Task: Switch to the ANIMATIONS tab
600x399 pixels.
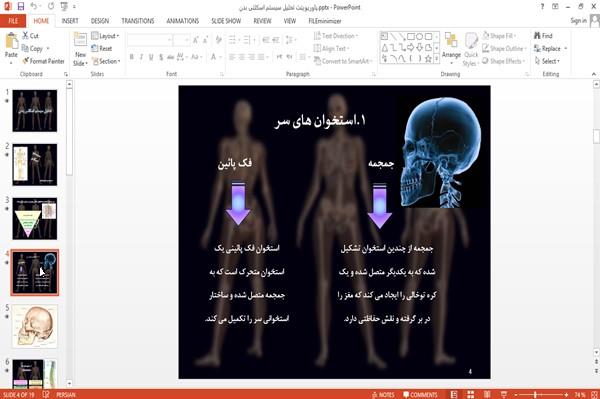Action: point(183,21)
